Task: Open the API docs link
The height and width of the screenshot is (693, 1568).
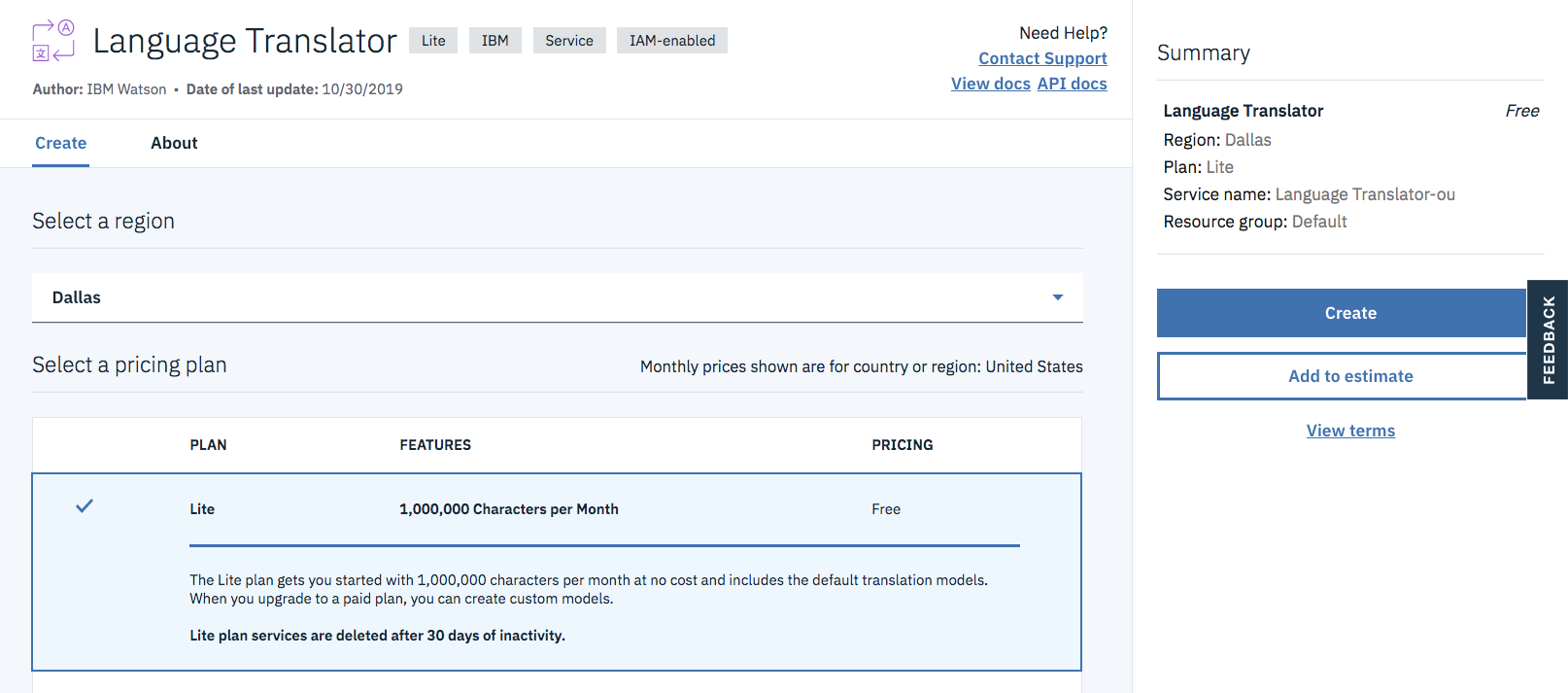Action: 1072,84
